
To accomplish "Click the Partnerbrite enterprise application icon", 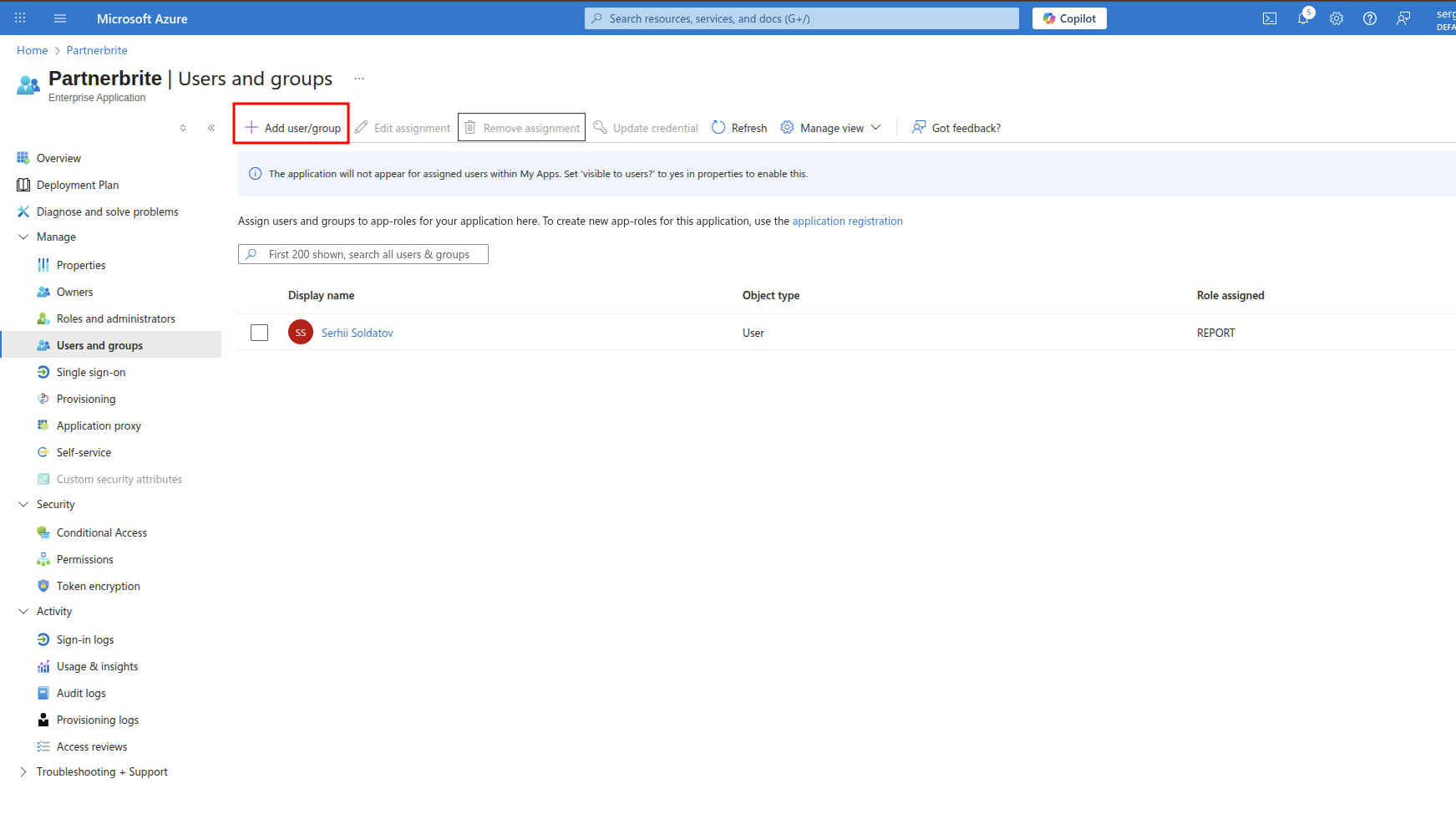I will tap(28, 85).
